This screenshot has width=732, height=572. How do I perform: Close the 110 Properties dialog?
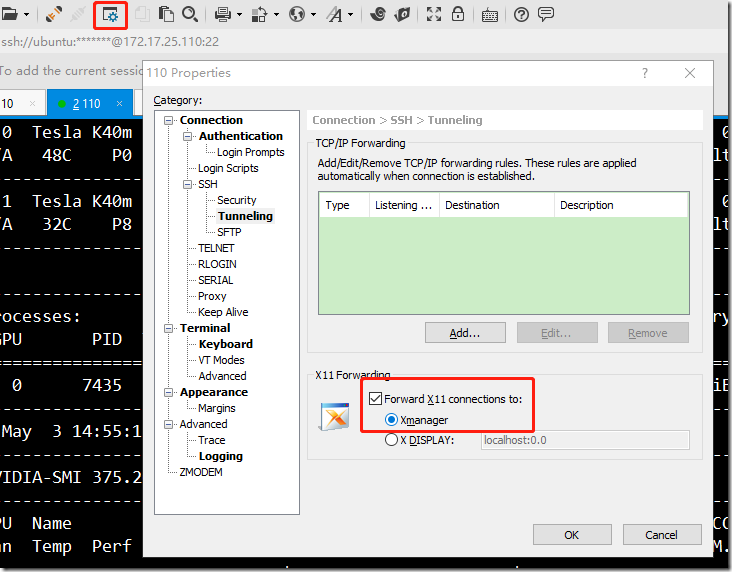(690, 73)
